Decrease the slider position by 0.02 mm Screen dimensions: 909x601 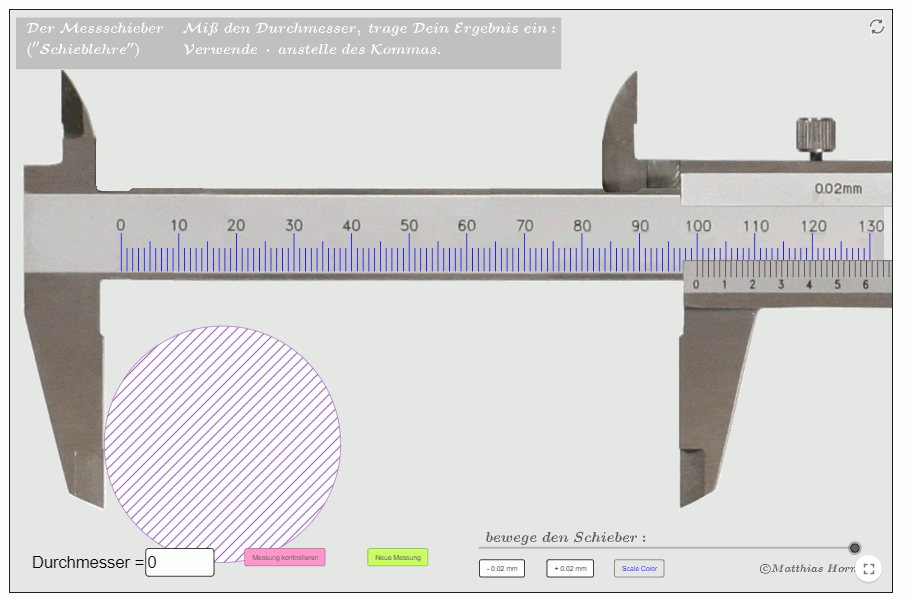click(501, 569)
